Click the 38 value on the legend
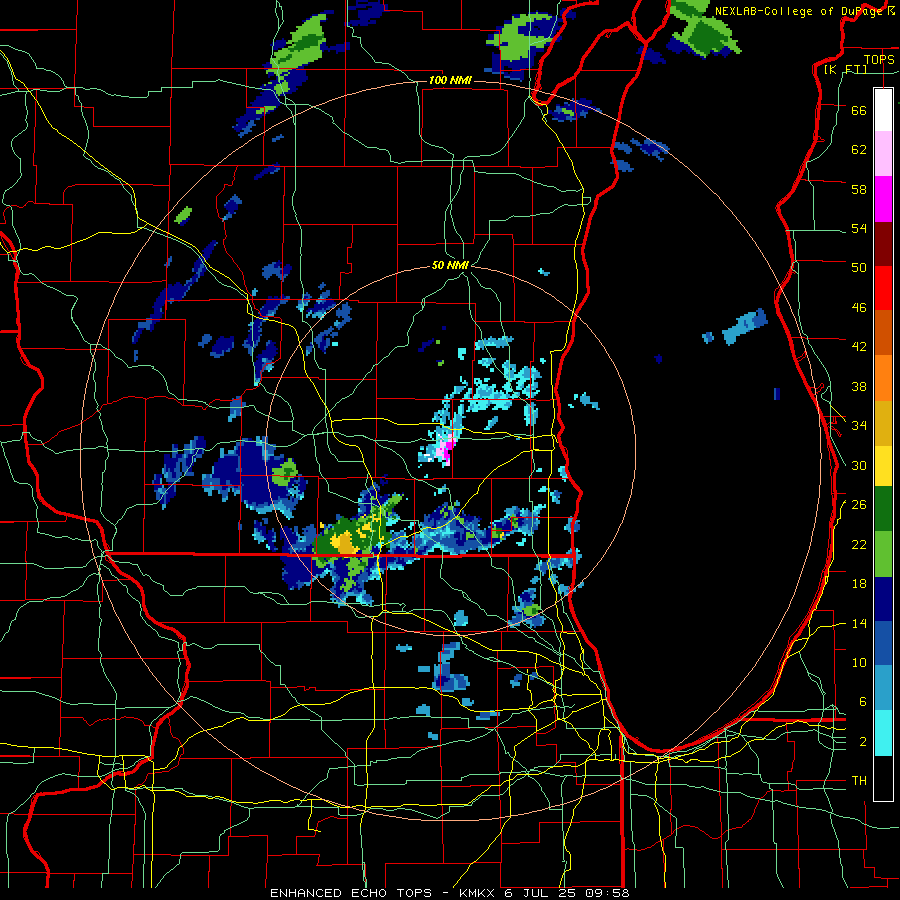This screenshot has width=900, height=900. pyautogui.click(x=859, y=386)
